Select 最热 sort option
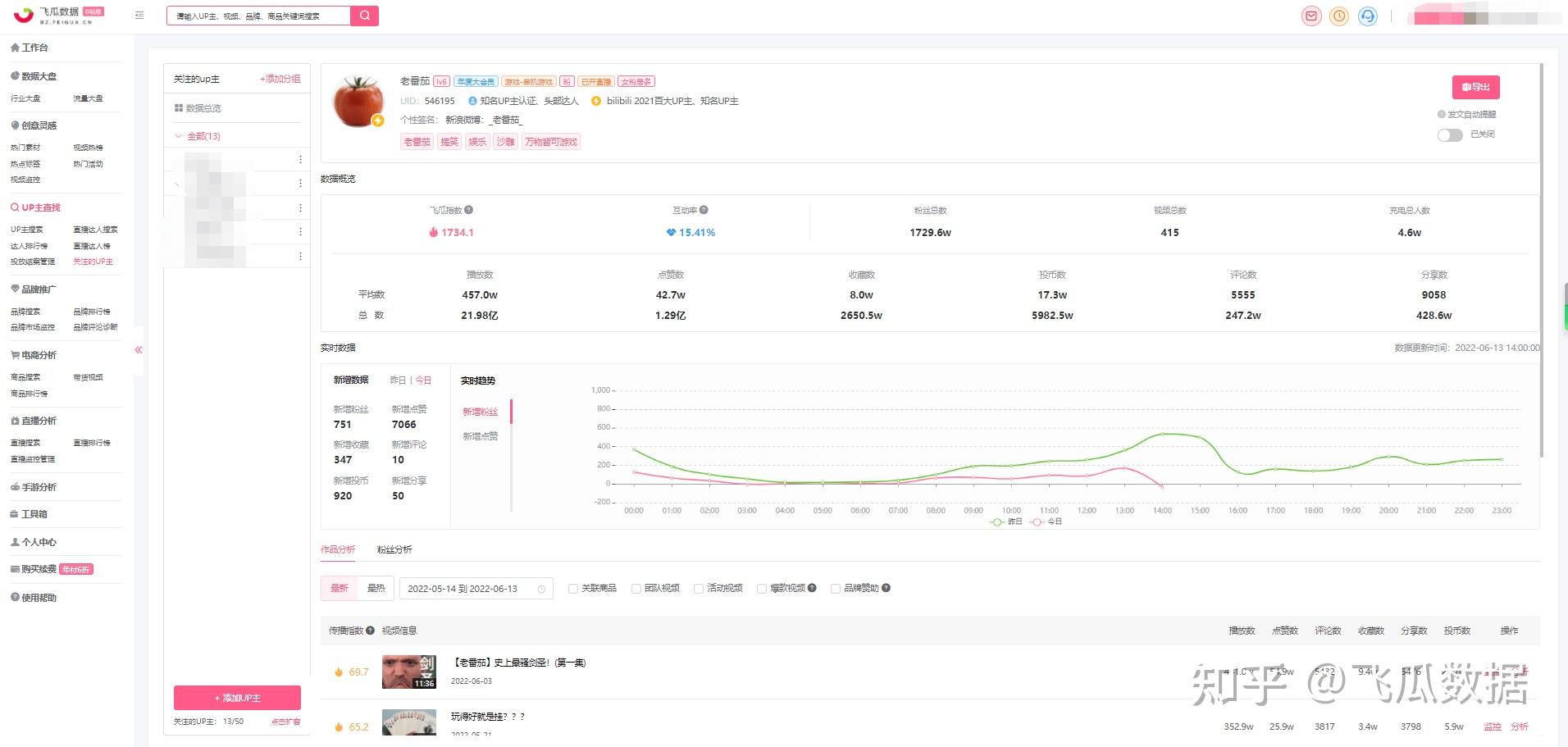The height and width of the screenshot is (747, 1568). point(376,588)
